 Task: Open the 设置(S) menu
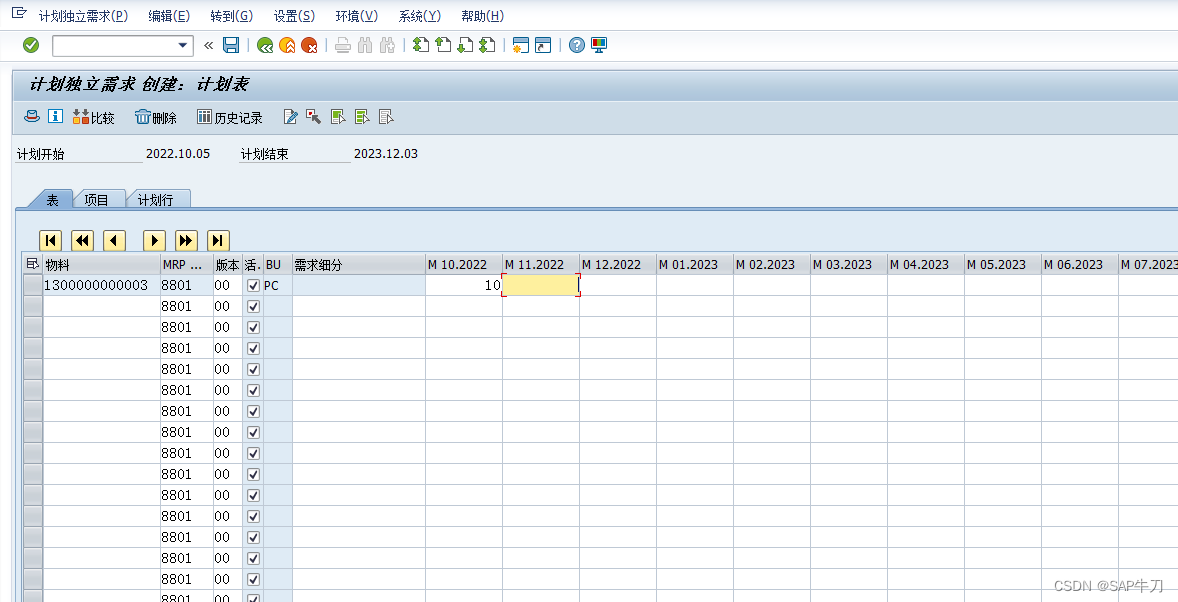click(x=294, y=16)
